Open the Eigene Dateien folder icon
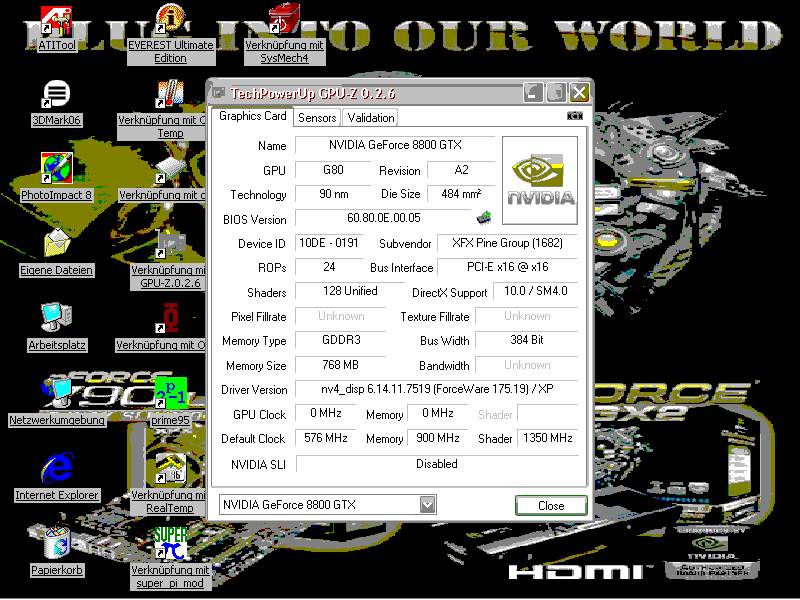Viewport: 800px width, 600px height. [56, 243]
